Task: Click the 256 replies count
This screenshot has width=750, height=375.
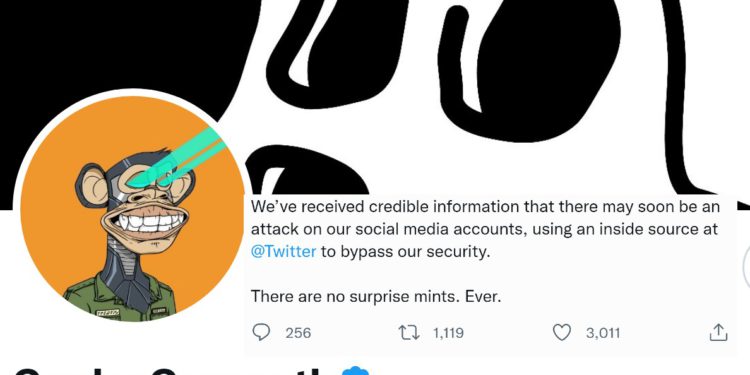Action: click(298, 332)
